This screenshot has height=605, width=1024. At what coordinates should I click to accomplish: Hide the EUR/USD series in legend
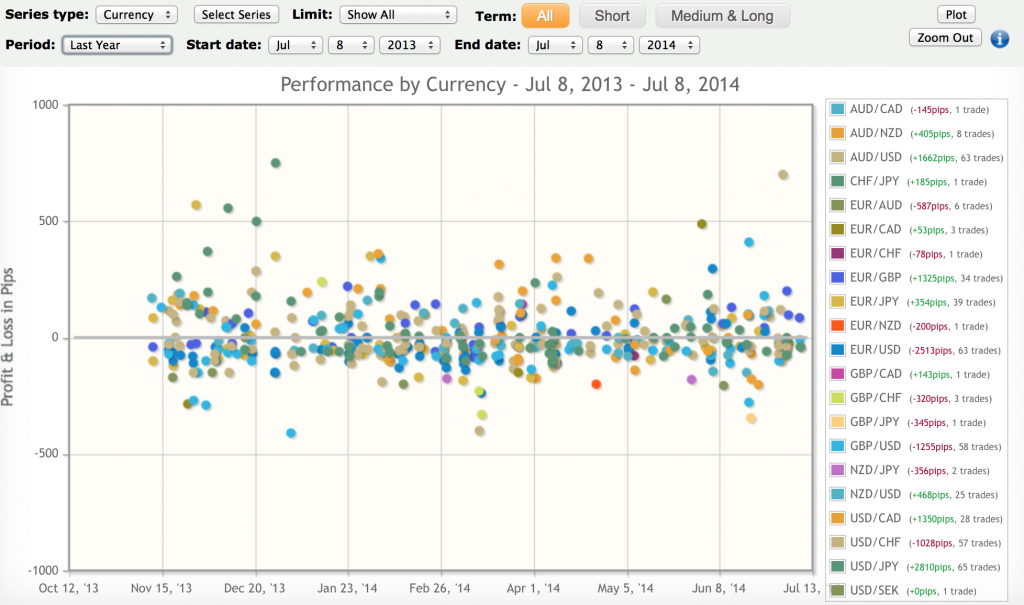[x=874, y=350]
